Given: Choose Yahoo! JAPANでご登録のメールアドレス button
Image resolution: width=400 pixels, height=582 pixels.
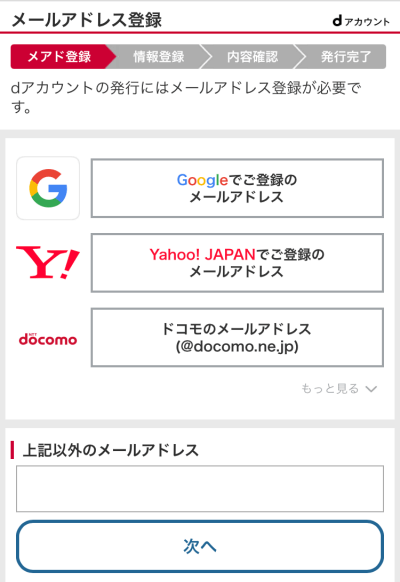Looking at the screenshot, I should click(237, 263).
